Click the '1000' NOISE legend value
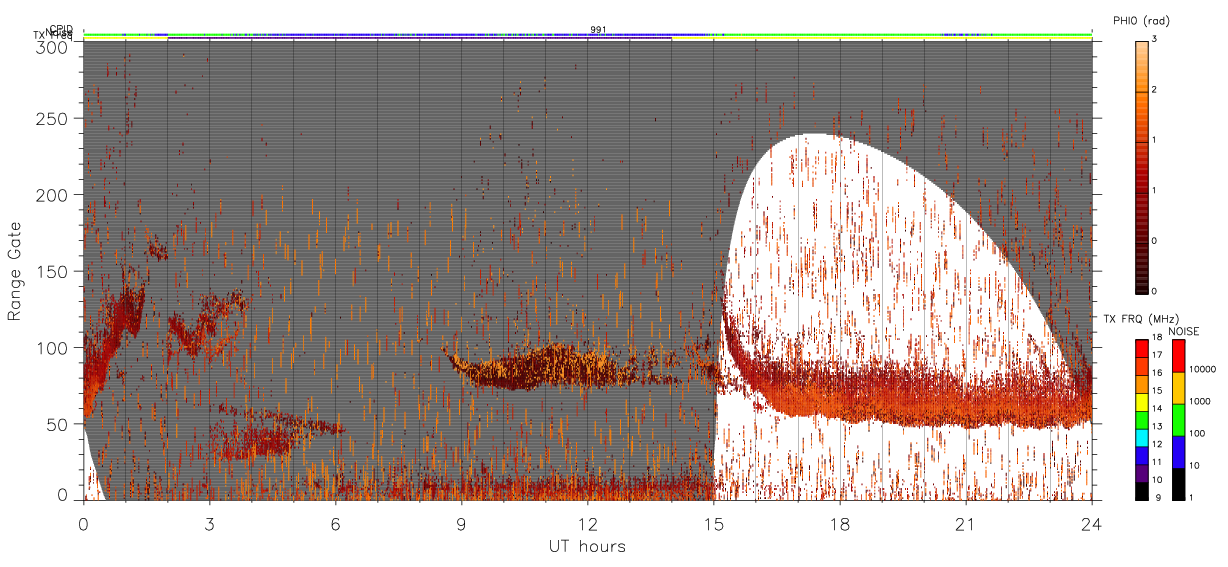Screen dimensions: 1228x567 pos(1200,401)
